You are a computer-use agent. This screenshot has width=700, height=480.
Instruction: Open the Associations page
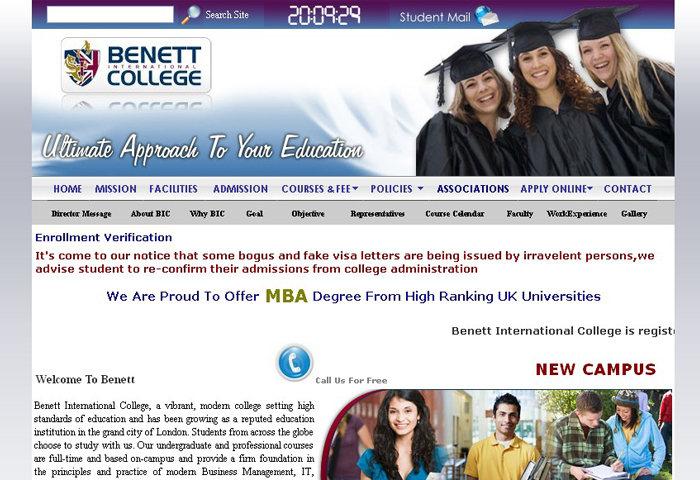[x=473, y=189]
